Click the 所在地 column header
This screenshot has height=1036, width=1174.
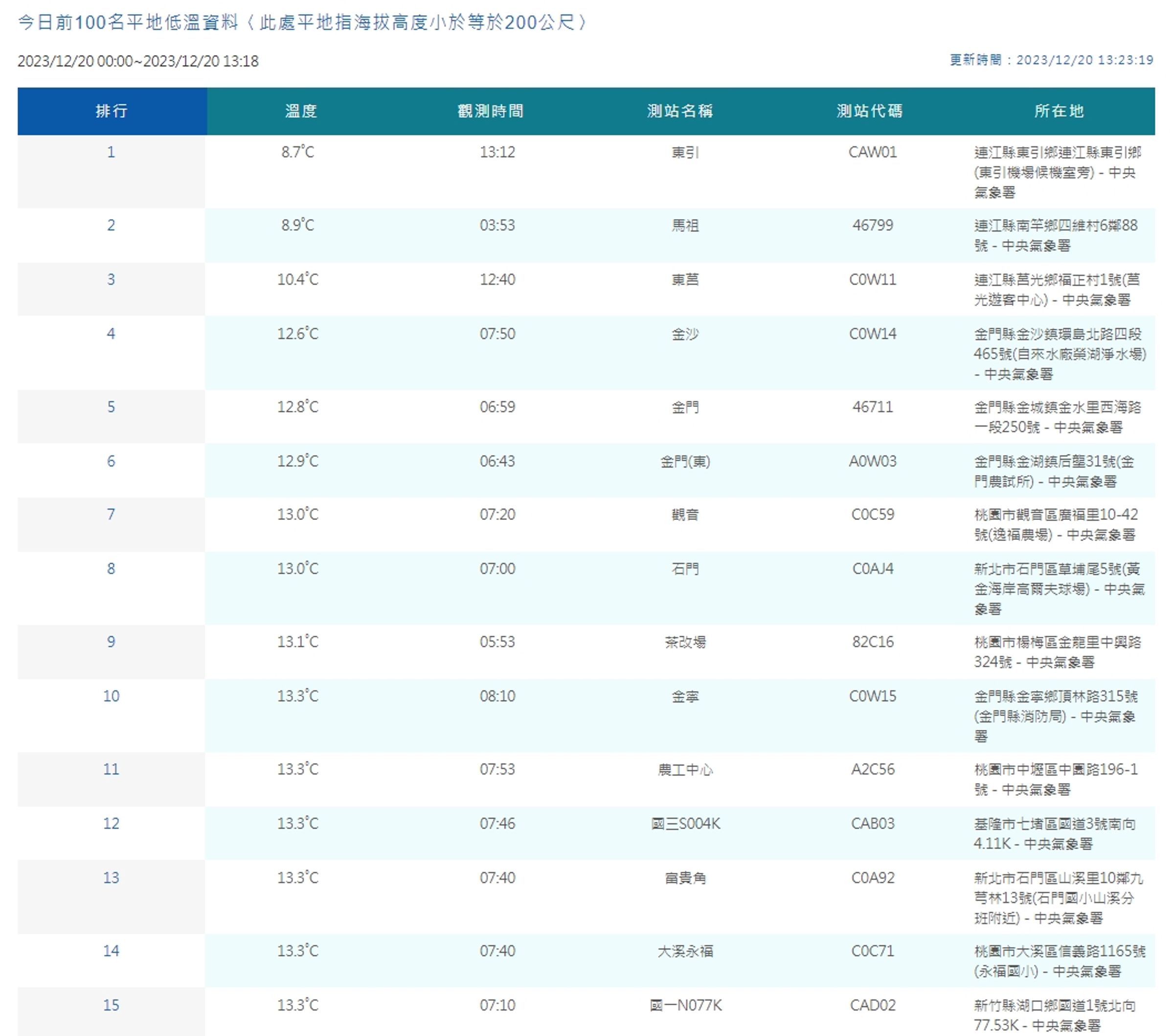(1060, 111)
